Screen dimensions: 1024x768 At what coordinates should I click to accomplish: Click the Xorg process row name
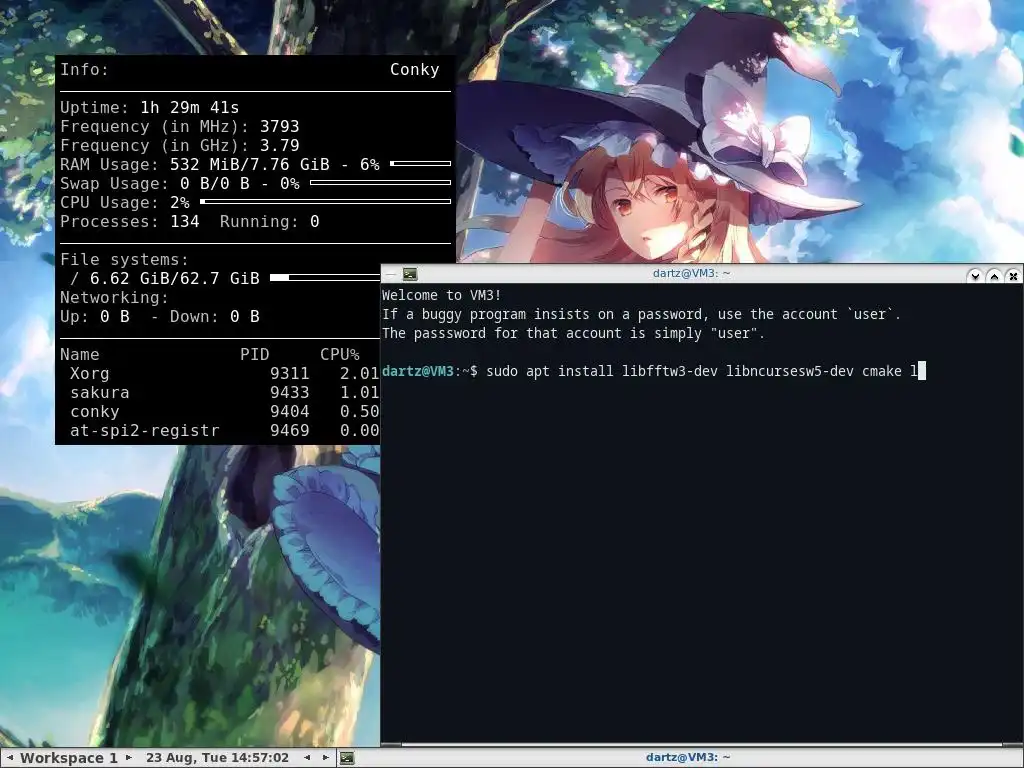point(89,374)
